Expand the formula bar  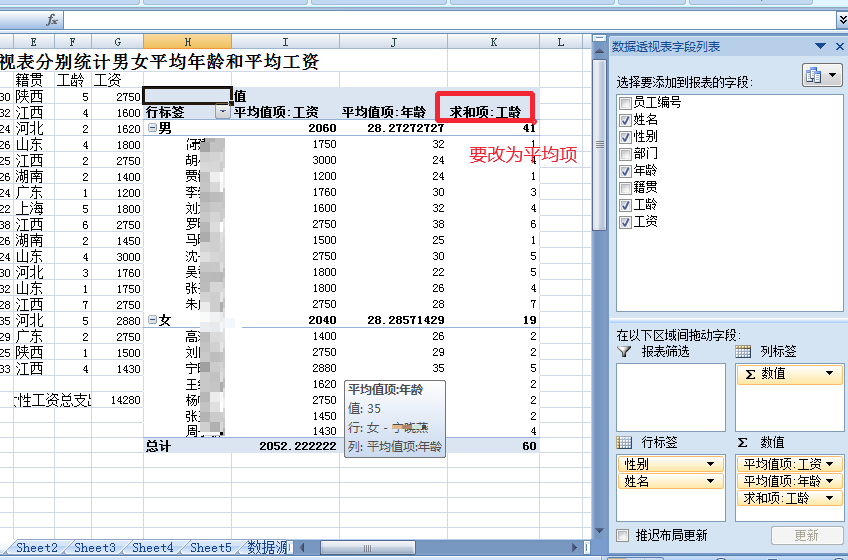[842, 20]
